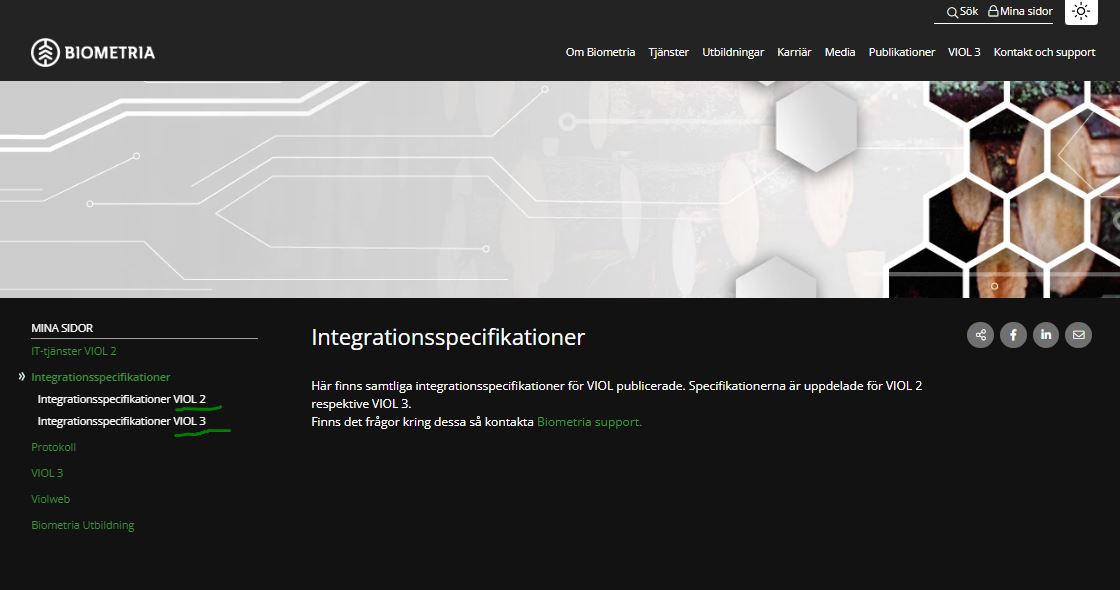
Task: Open Tjänster menu
Action: click(x=669, y=52)
